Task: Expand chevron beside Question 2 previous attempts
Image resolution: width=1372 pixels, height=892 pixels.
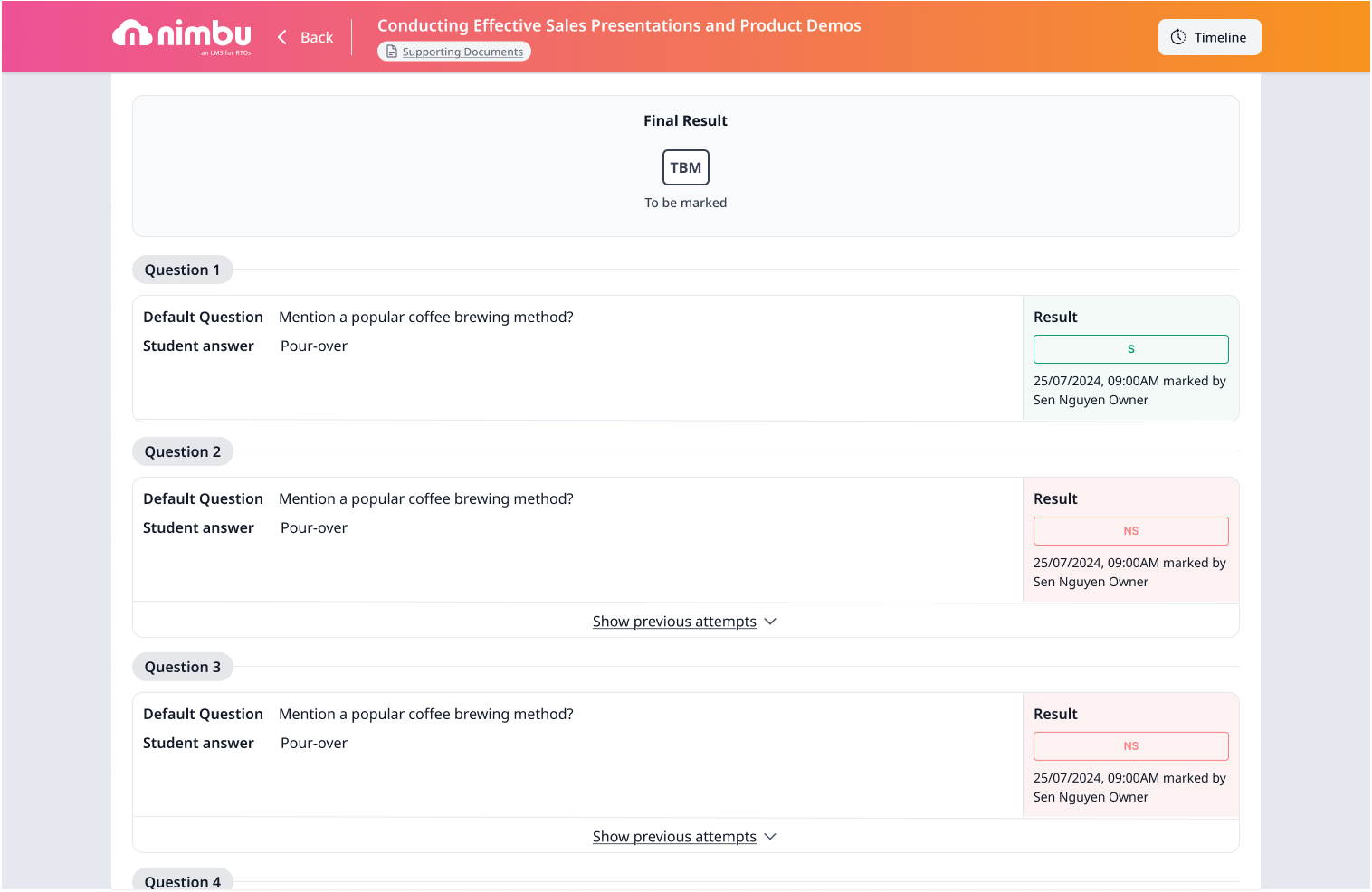Action: pos(770,622)
